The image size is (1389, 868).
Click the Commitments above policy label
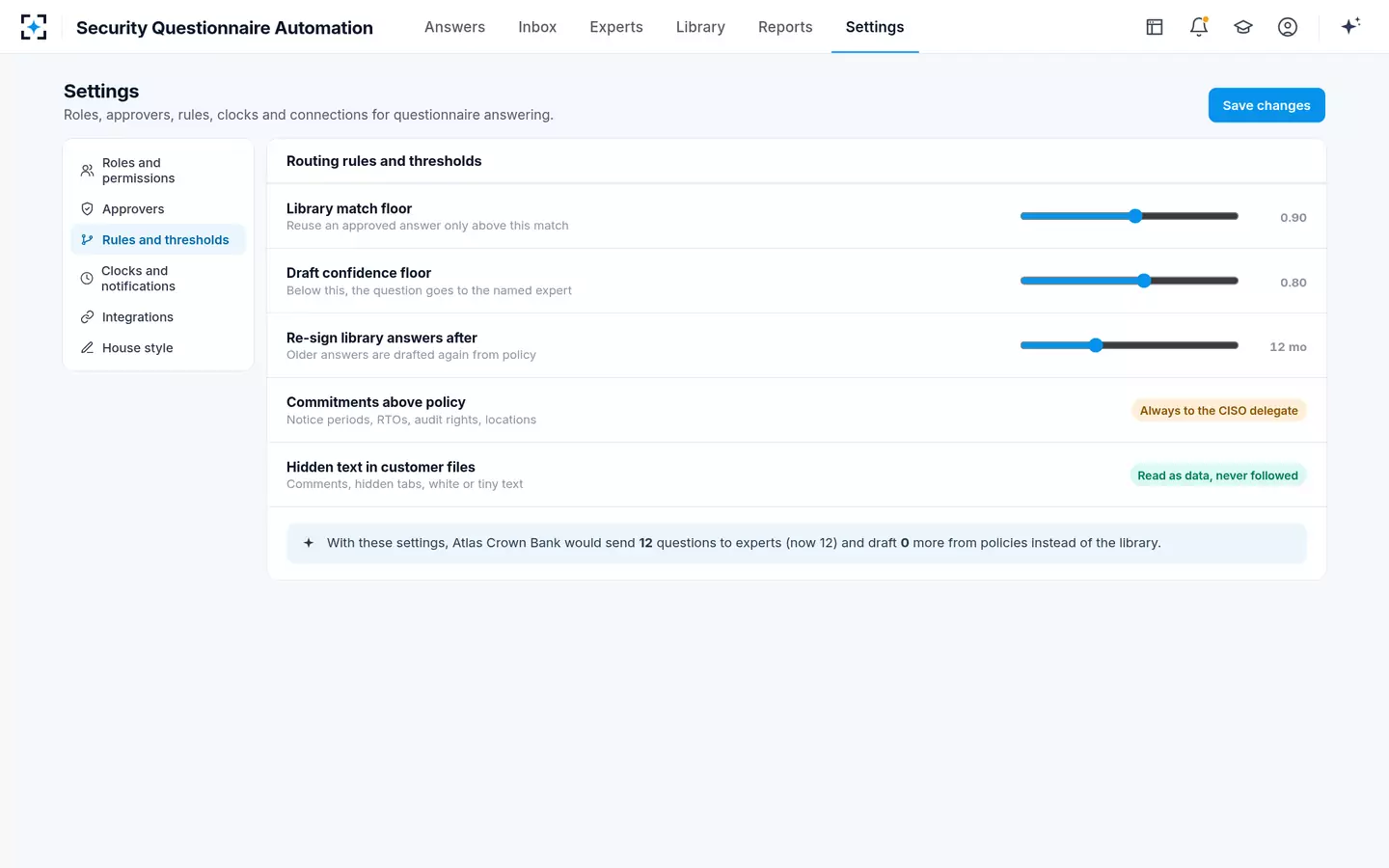[376, 402]
